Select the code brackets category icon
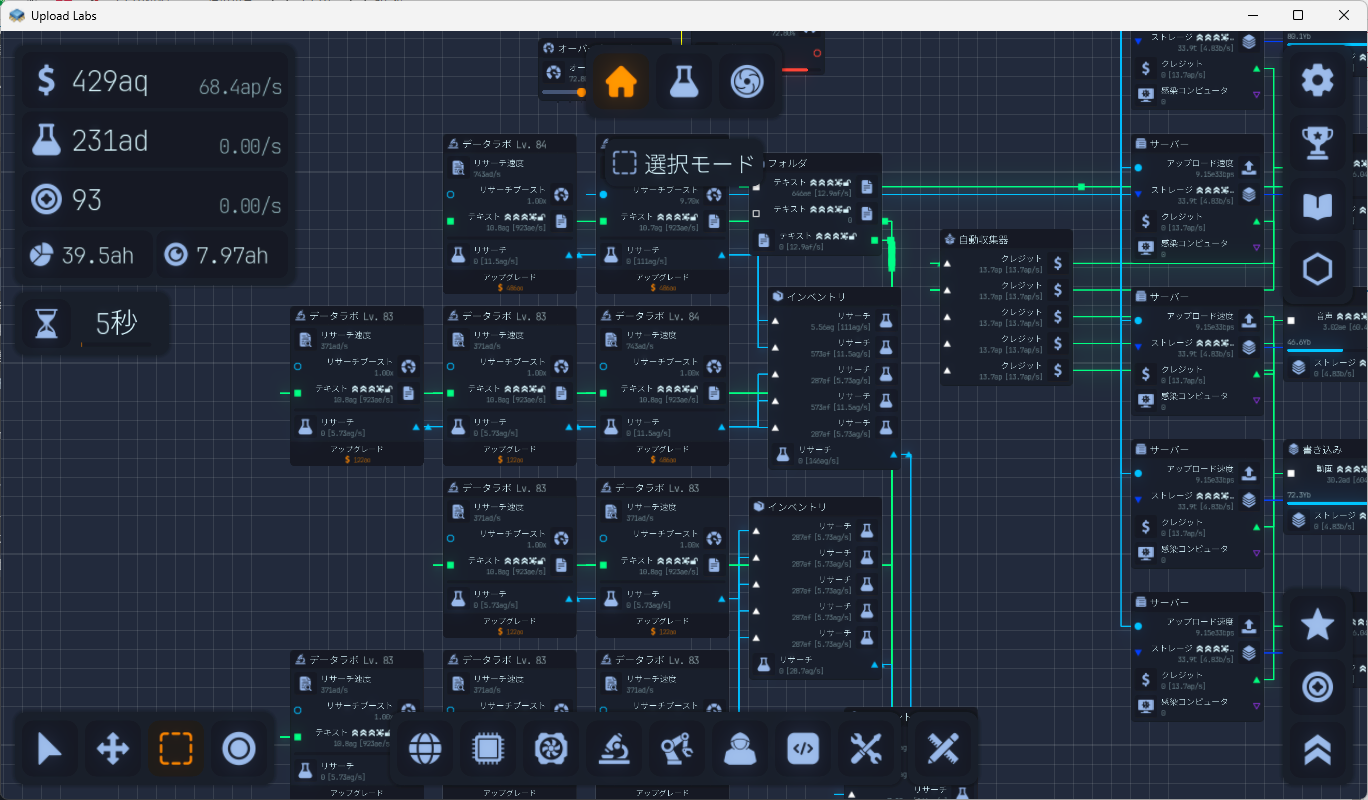The width and height of the screenshot is (1368, 800). (x=803, y=749)
